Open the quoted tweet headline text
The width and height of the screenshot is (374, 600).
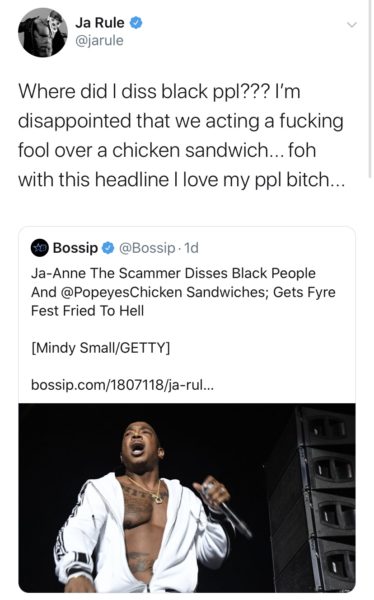point(183,292)
